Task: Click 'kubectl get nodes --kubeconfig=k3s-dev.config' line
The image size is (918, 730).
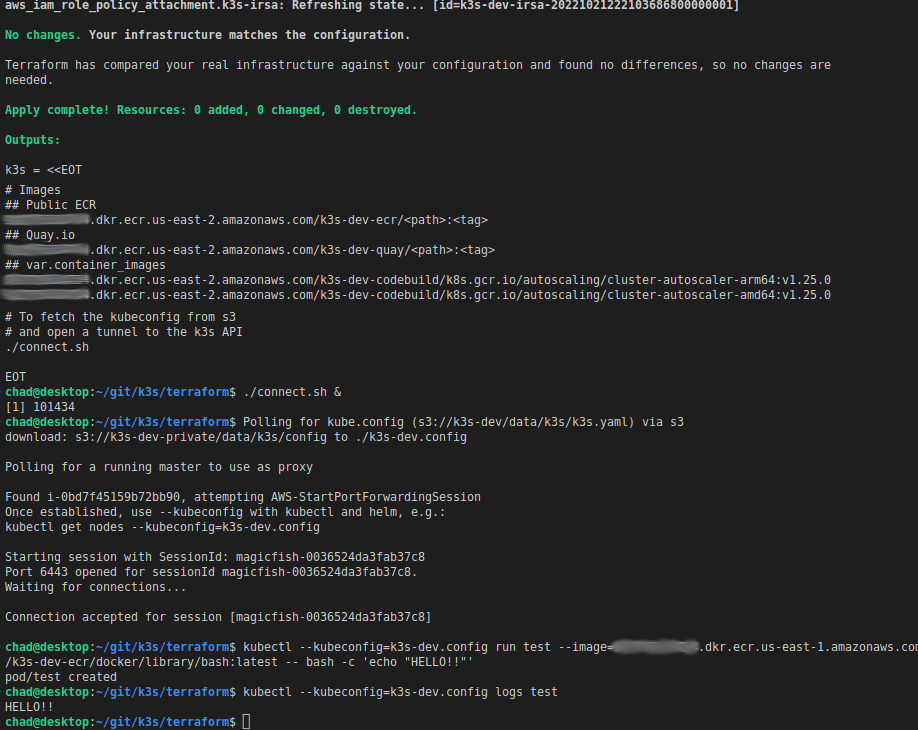Action: pyautogui.click(x=162, y=527)
